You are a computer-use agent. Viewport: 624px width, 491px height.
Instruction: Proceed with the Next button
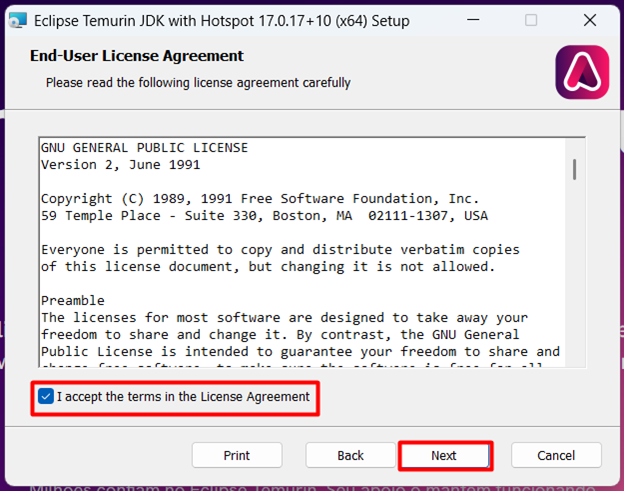click(x=444, y=455)
